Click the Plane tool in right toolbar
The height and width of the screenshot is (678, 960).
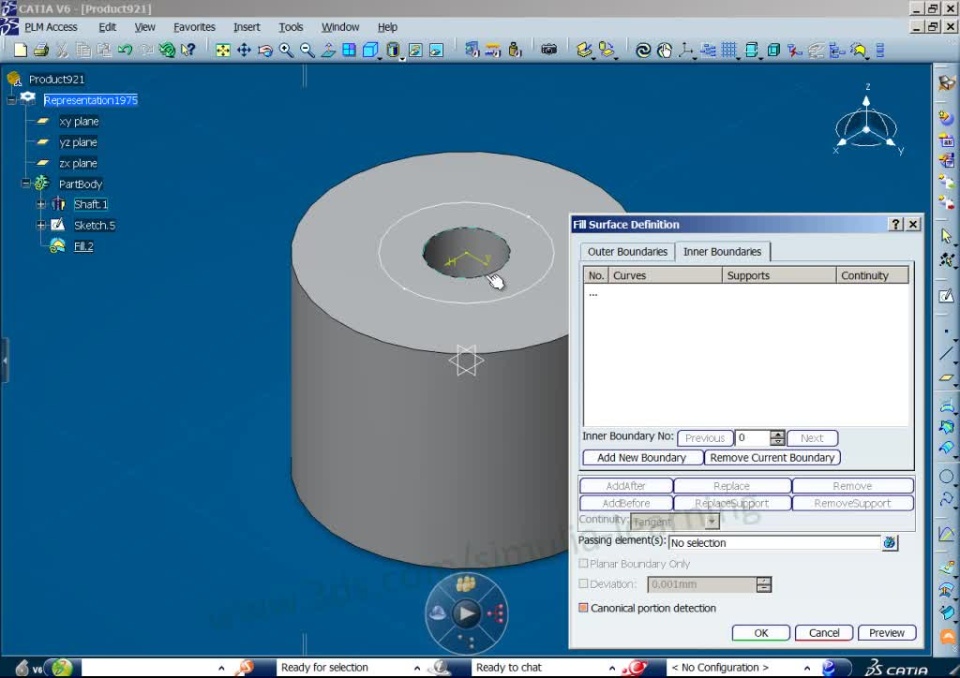(947, 378)
